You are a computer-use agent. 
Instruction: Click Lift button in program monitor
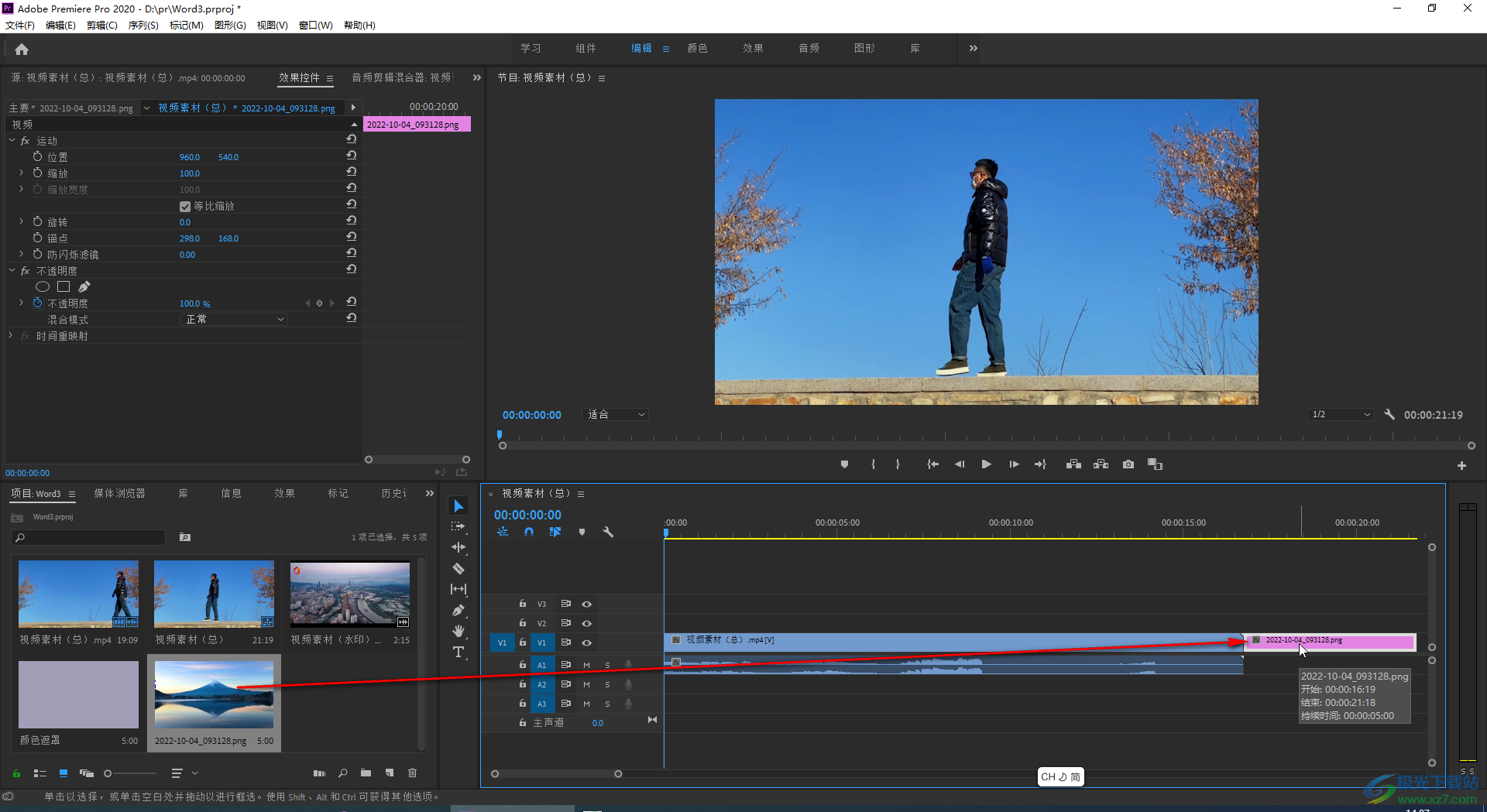(x=1073, y=464)
